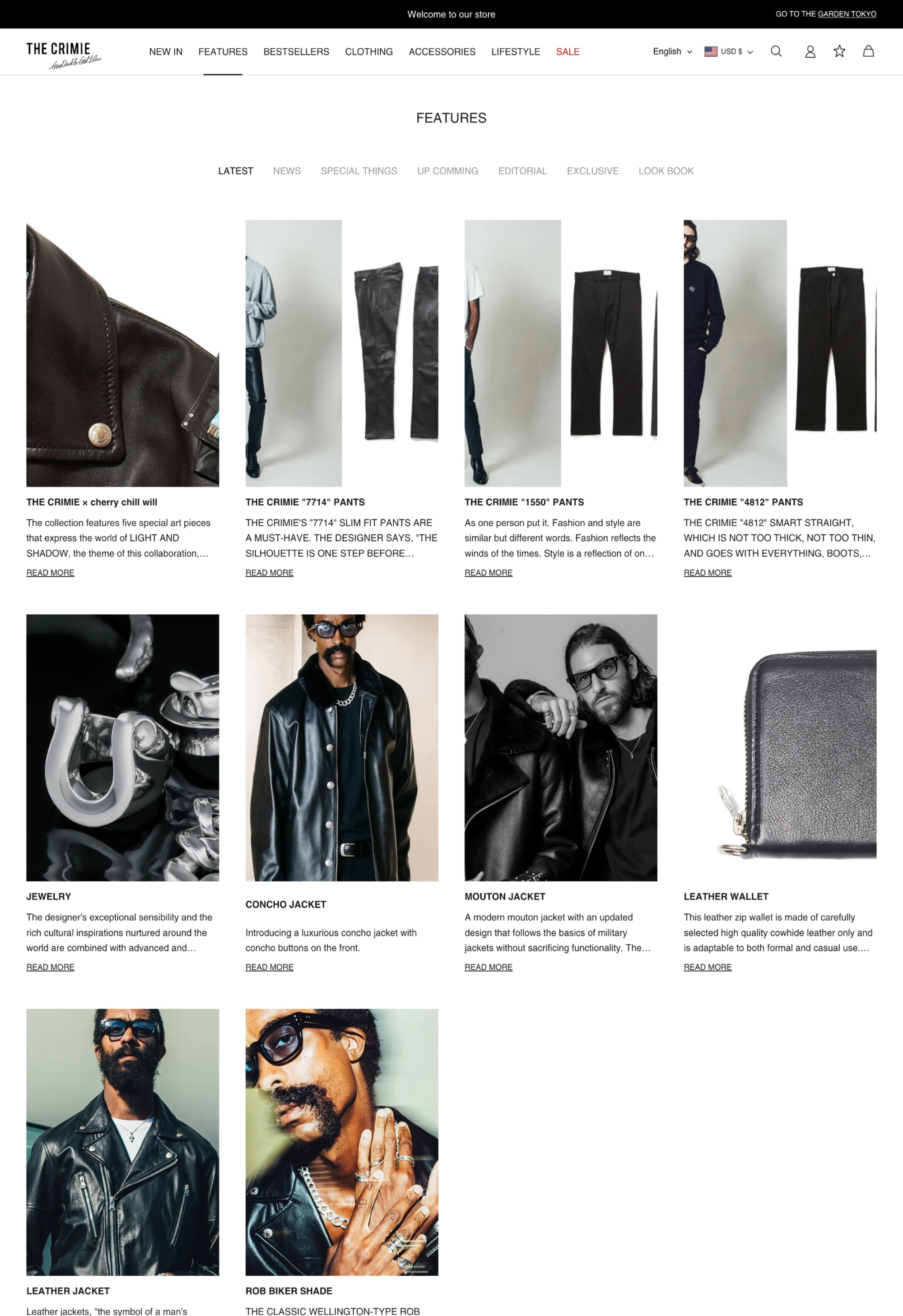903x1316 pixels.
Task: Open the JEWELRY article thumbnail
Action: click(122, 747)
